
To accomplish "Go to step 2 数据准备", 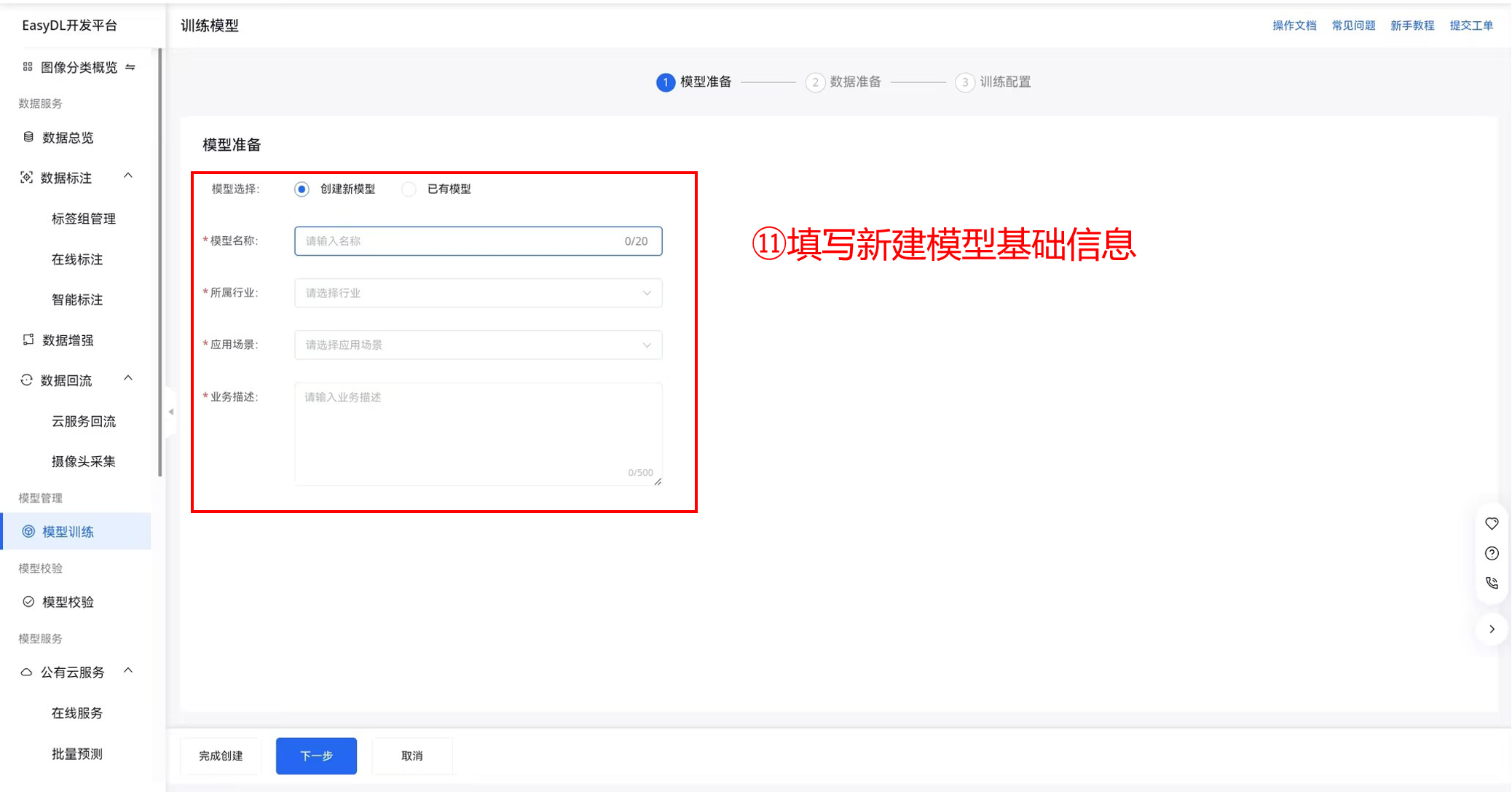I will pos(843,82).
